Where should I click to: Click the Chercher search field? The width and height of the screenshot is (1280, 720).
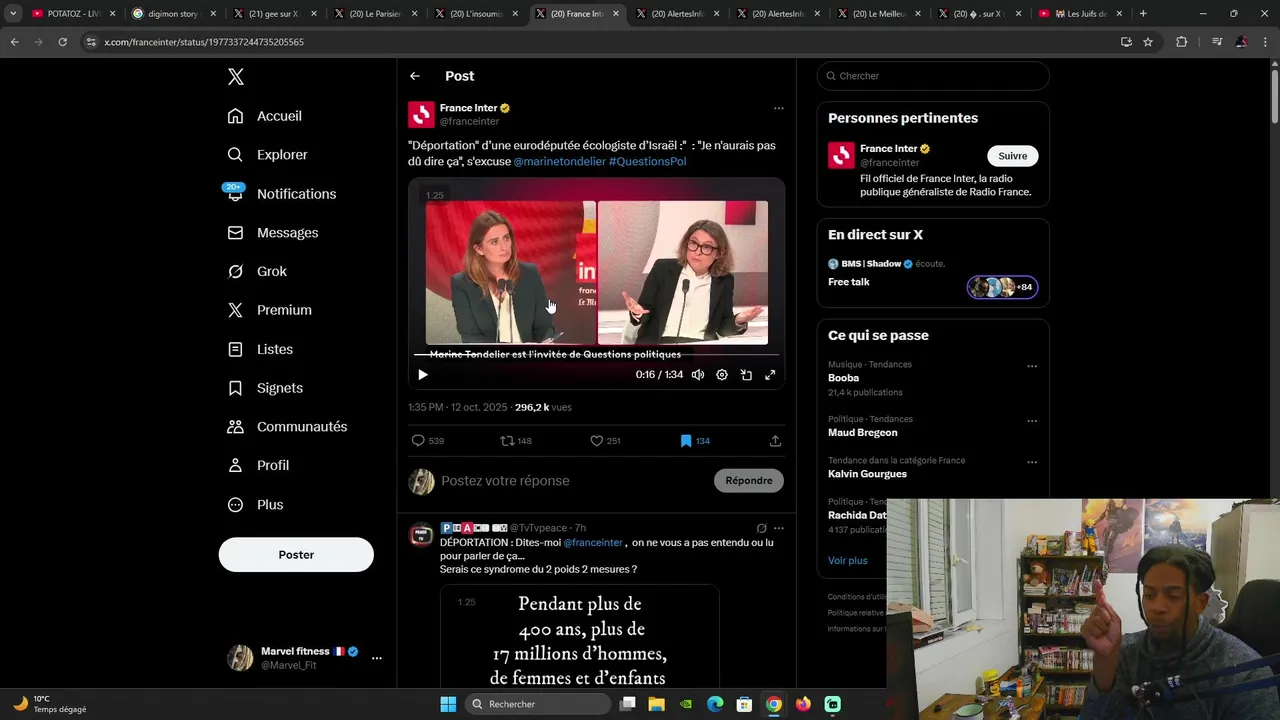pyautogui.click(x=933, y=76)
